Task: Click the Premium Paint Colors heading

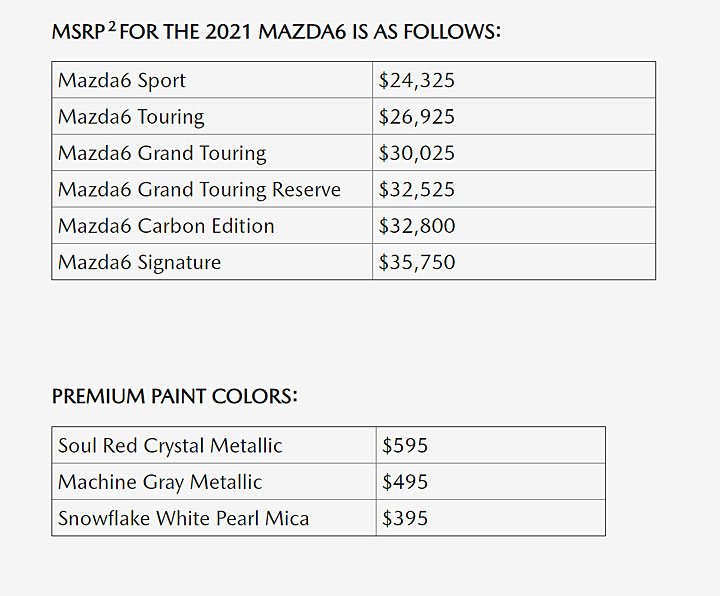Action: click(174, 396)
